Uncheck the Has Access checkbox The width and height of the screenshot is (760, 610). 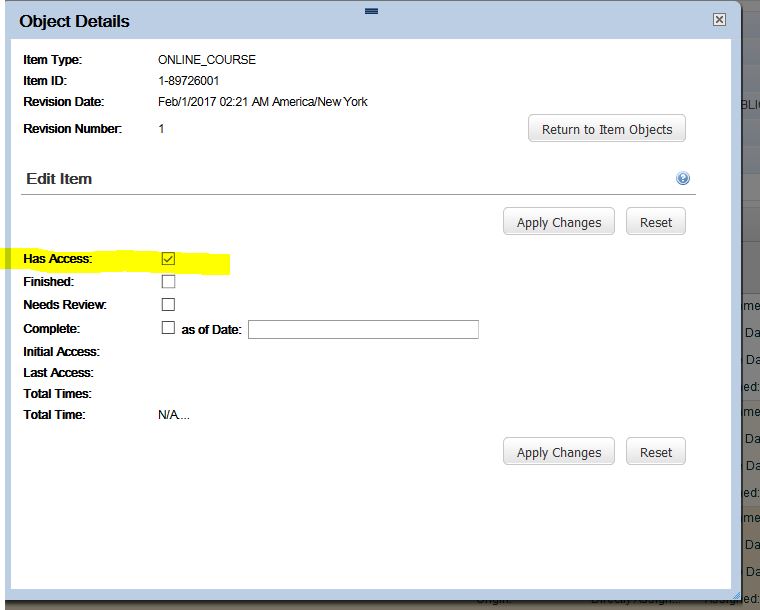(x=168, y=259)
